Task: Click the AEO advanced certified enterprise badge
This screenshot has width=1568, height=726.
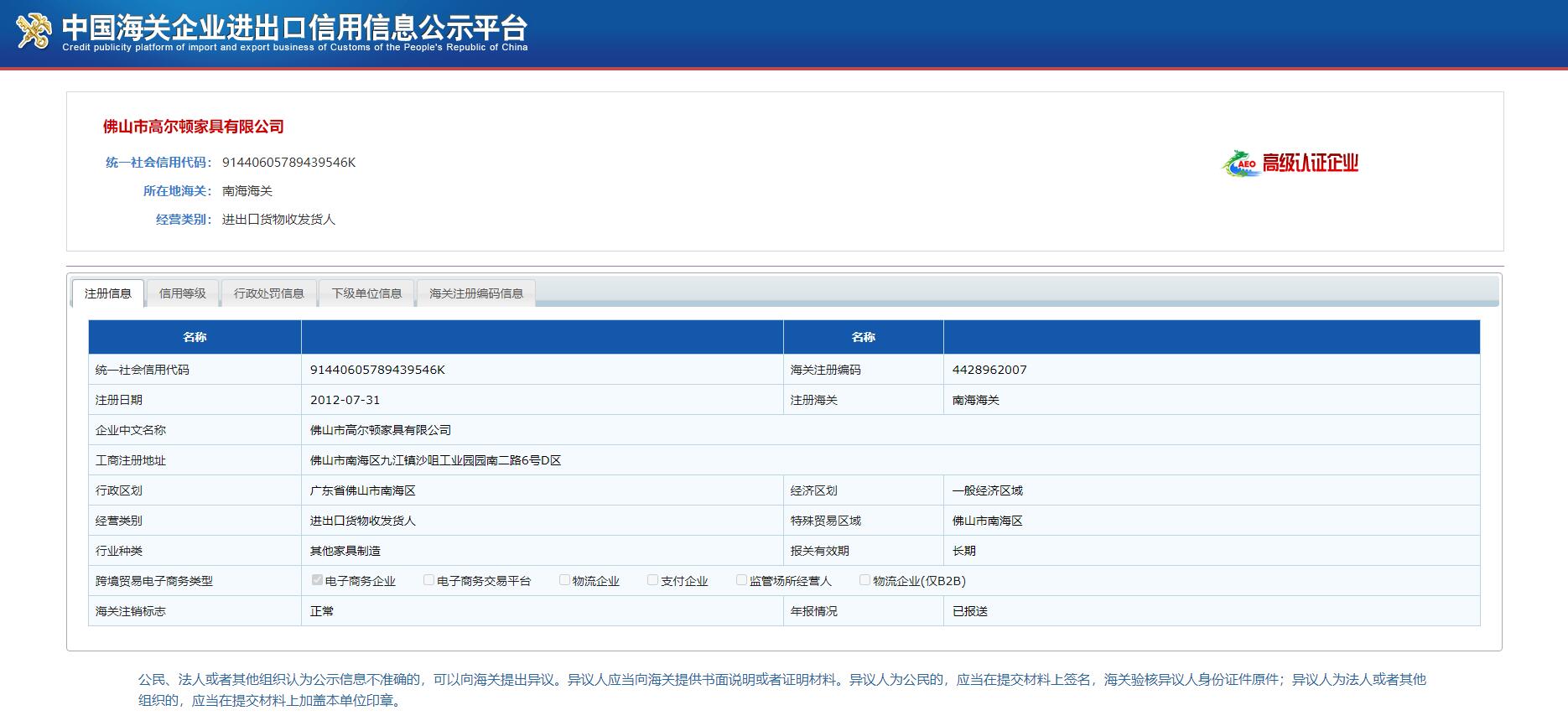Action: 1290,163
